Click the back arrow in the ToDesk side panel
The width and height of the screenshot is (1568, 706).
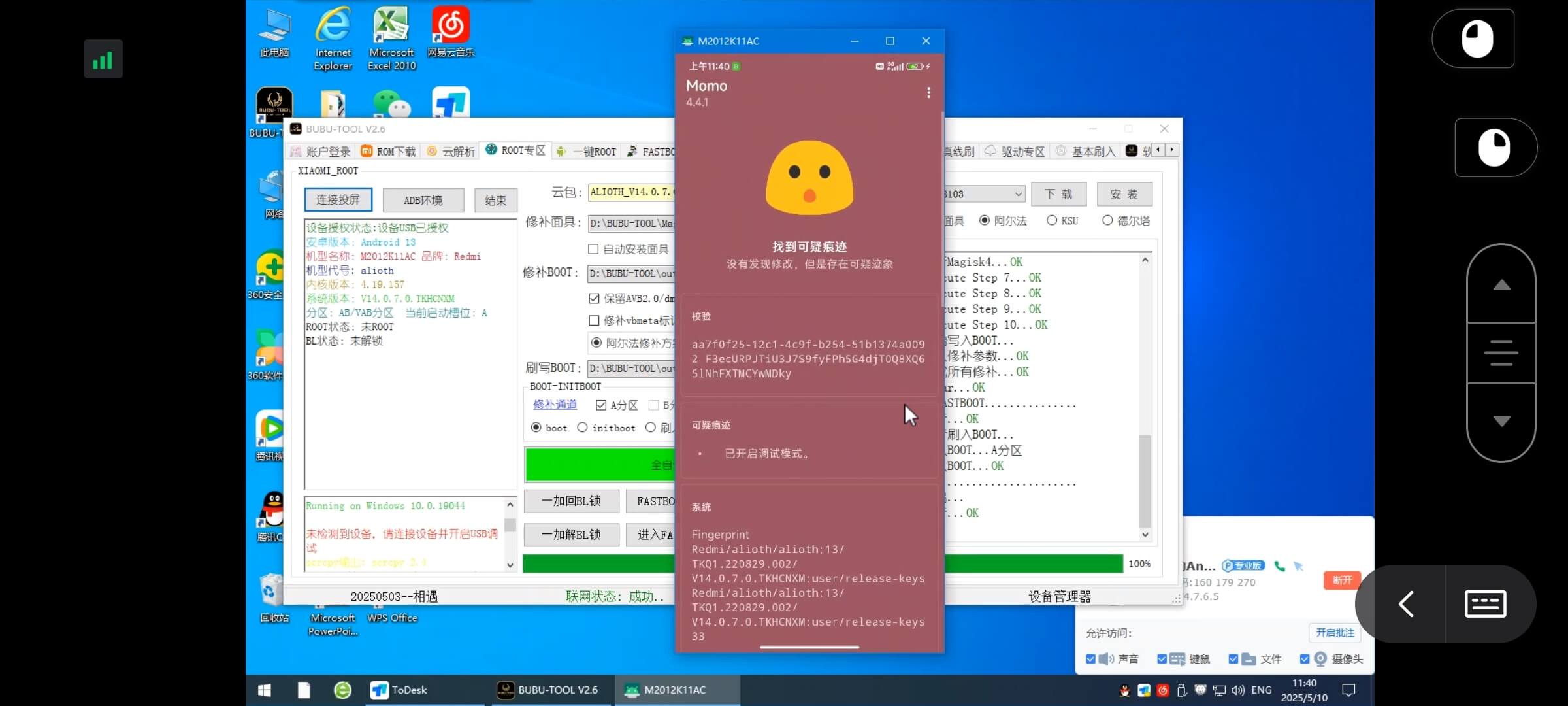coord(1406,603)
